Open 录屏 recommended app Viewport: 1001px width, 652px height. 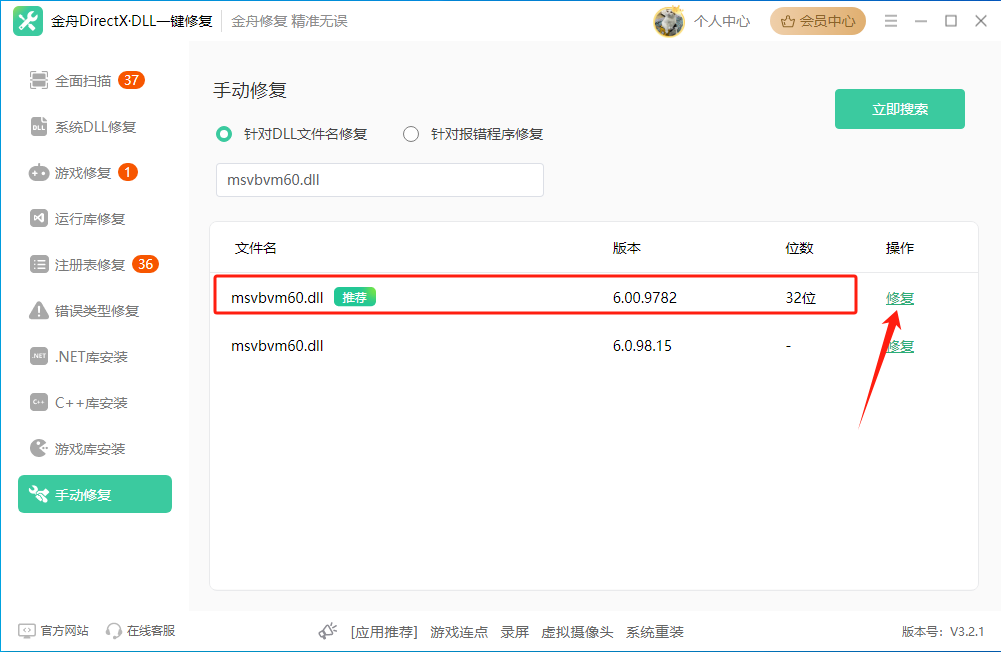pyautogui.click(x=515, y=632)
